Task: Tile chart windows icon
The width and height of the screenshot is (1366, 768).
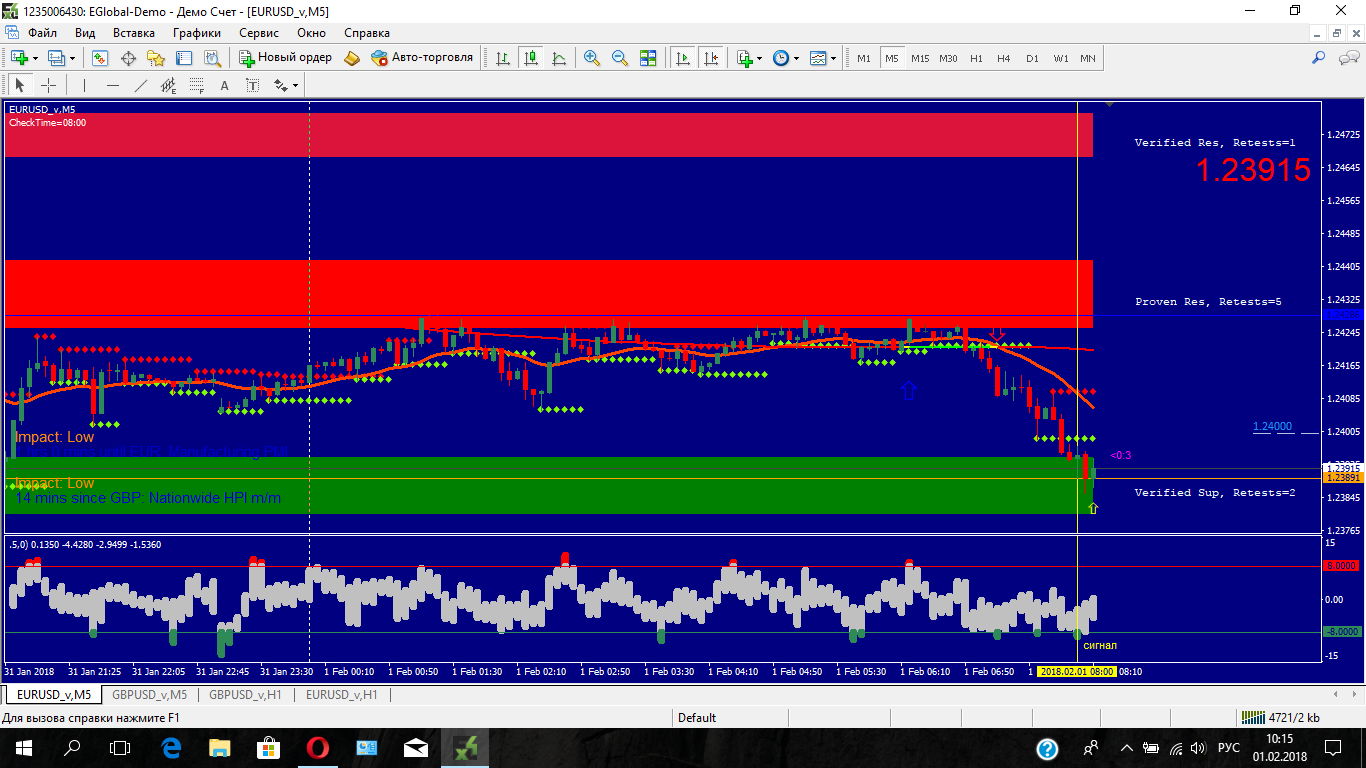Action: pyautogui.click(x=648, y=58)
